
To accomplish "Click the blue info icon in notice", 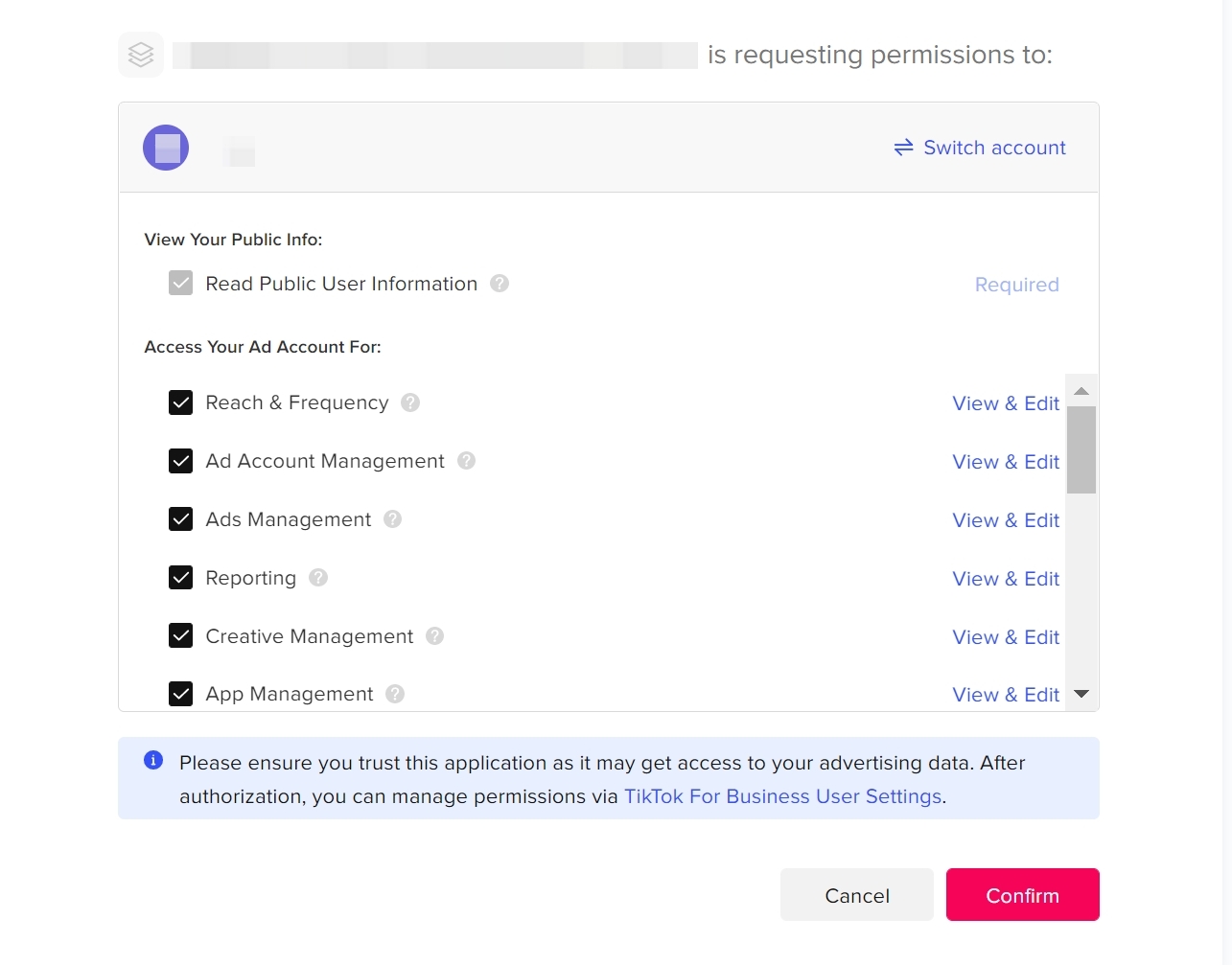I will coord(153,760).
